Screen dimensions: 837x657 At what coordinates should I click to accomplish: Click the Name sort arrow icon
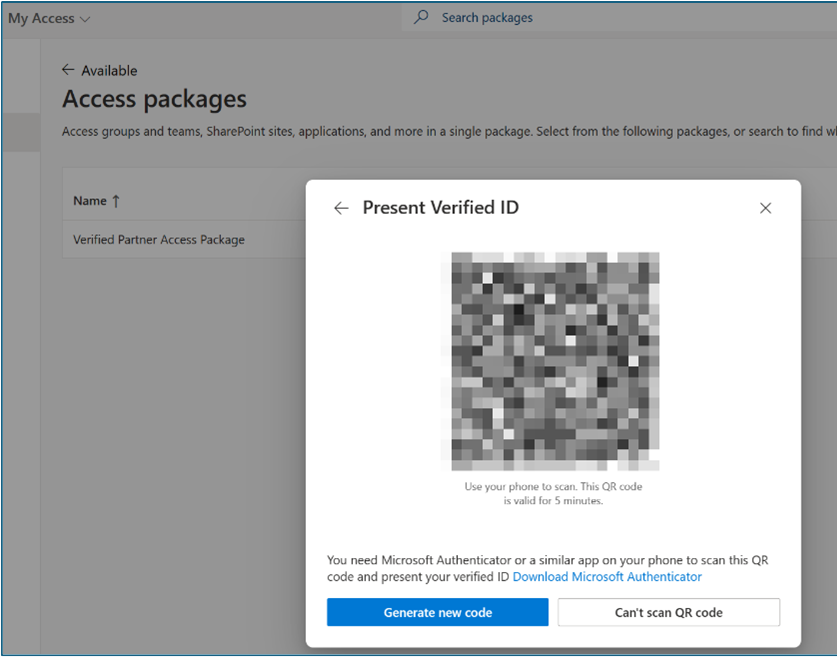click(x=116, y=201)
